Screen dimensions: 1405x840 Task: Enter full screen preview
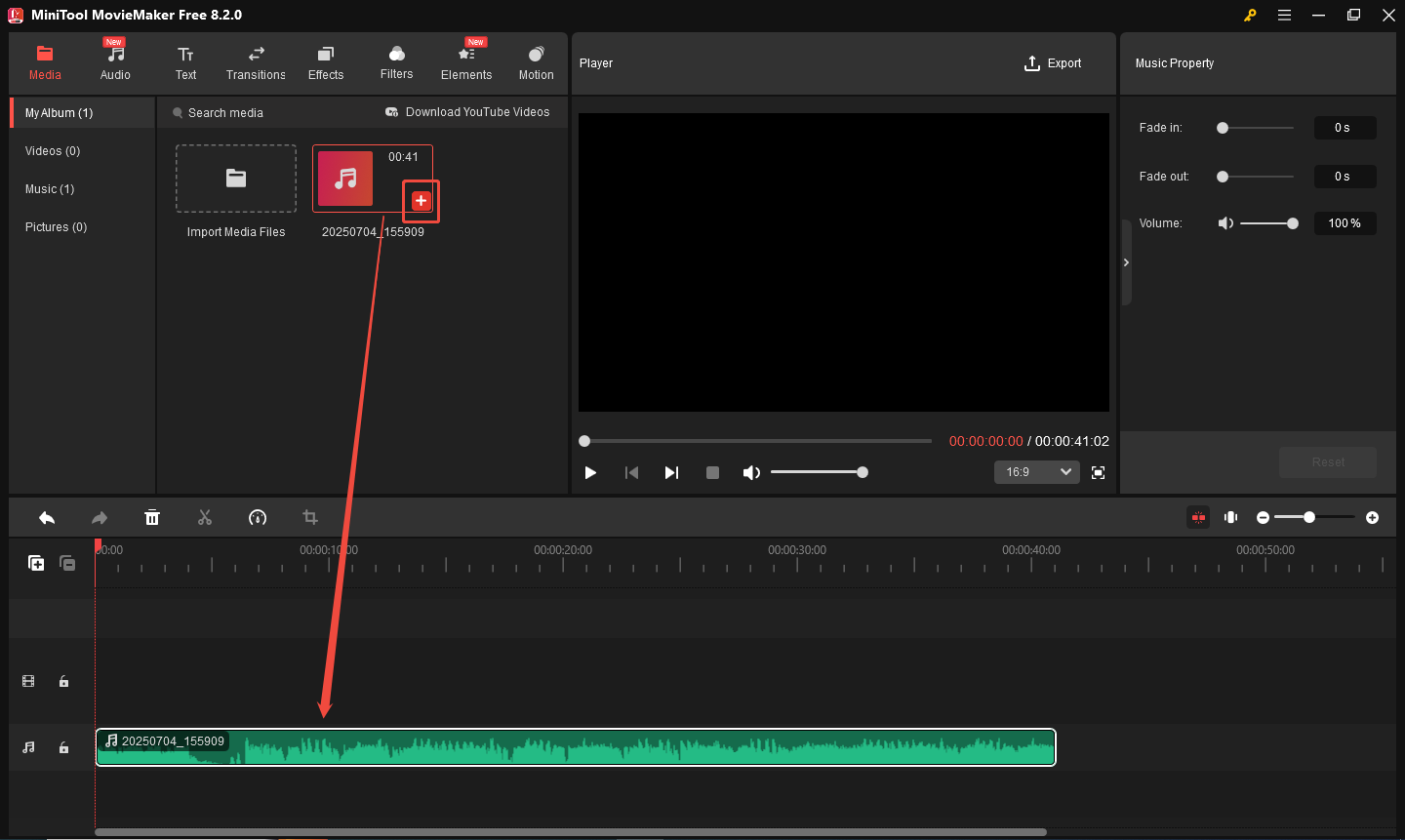(1098, 472)
